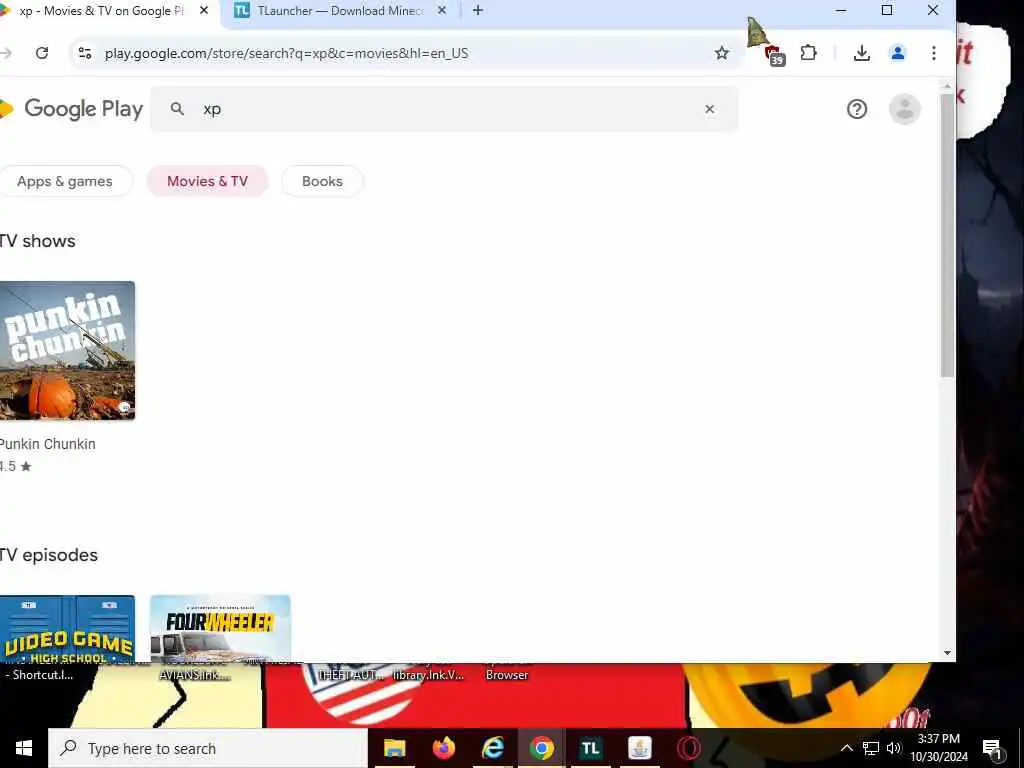Click the Google Play logo
Screen dimensions: 1024x768
point(72,108)
